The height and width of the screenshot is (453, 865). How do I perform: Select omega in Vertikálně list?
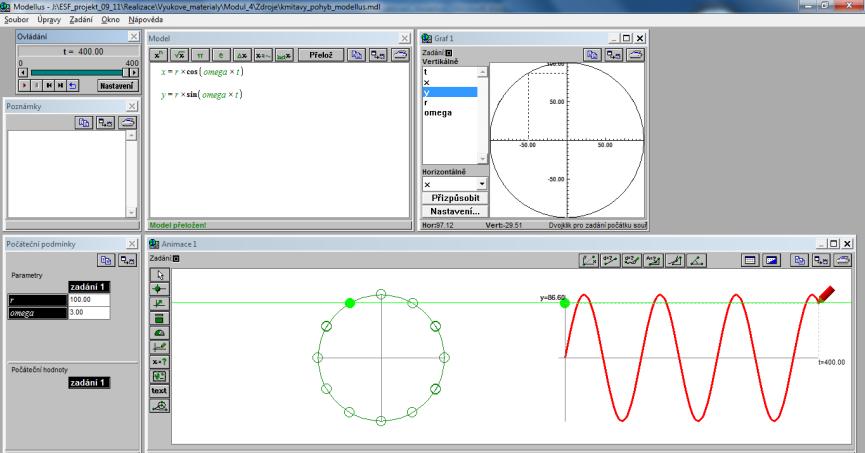(x=449, y=113)
